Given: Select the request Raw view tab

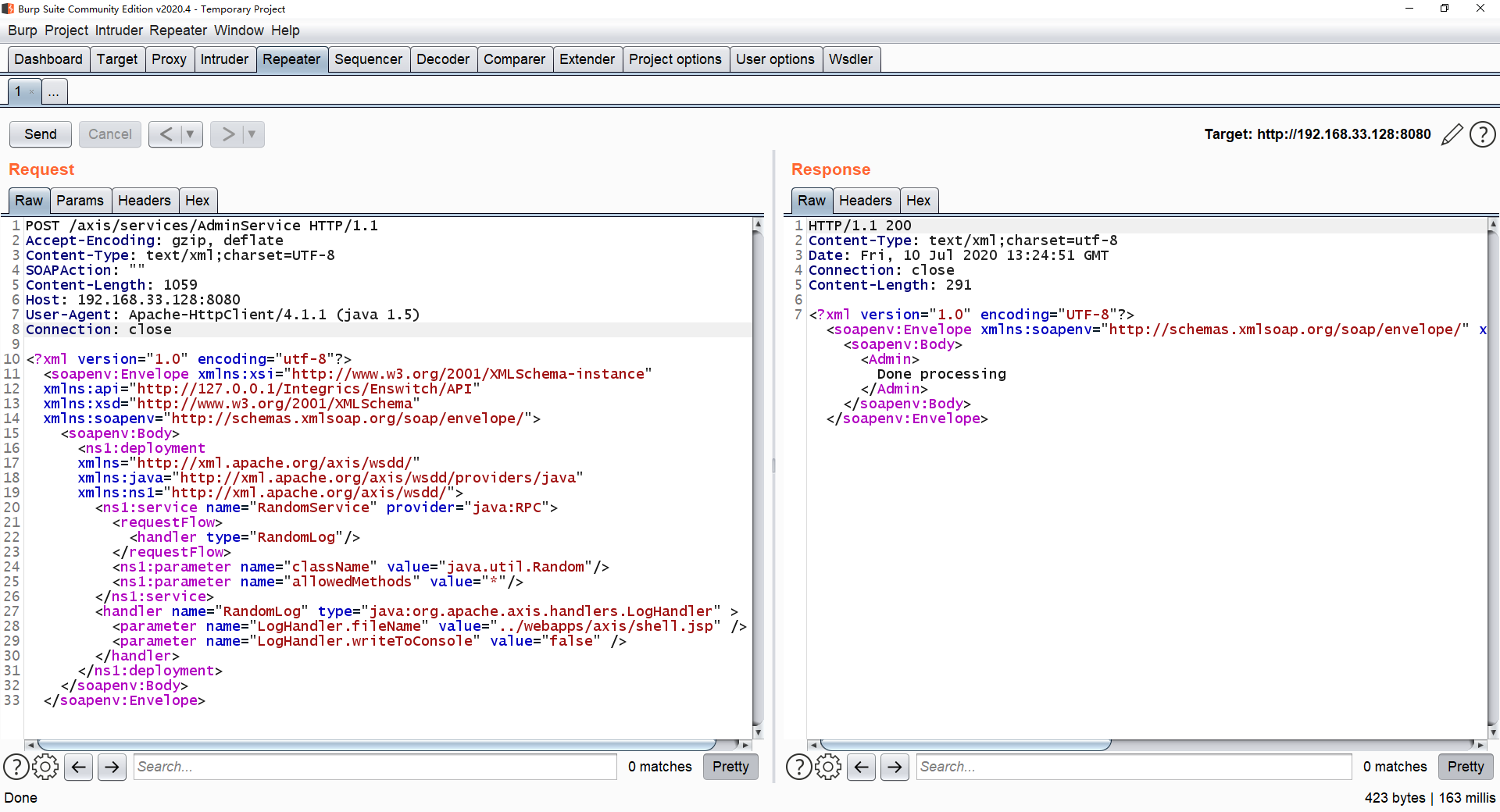Looking at the screenshot, I should point(29,201).
